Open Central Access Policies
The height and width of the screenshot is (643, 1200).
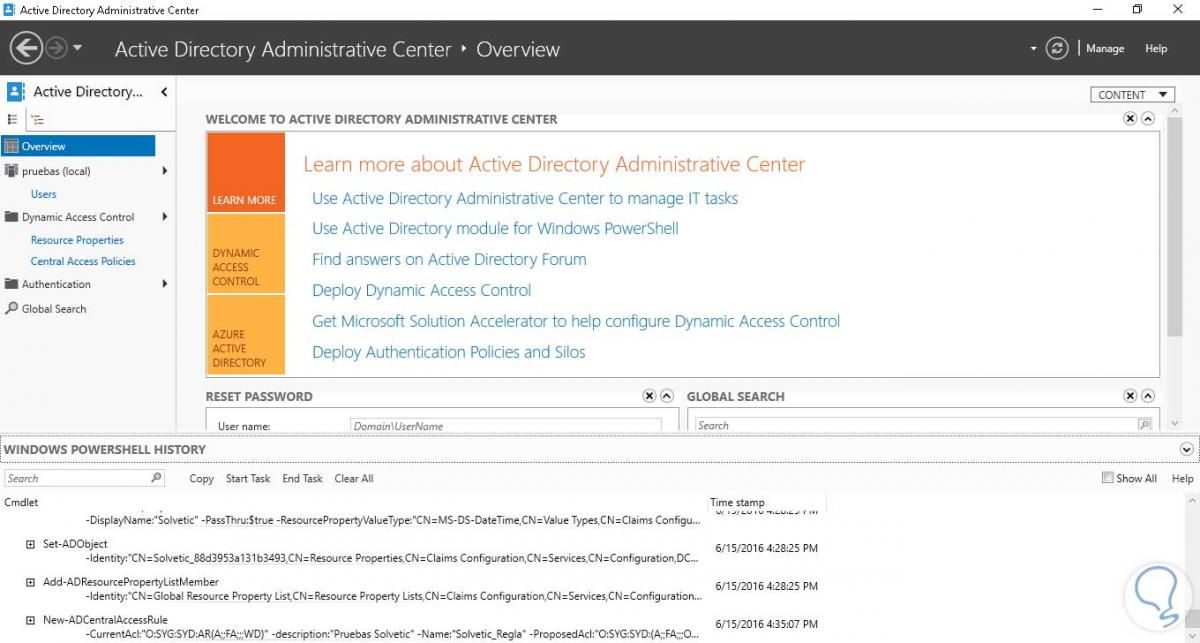click(83, 261)
